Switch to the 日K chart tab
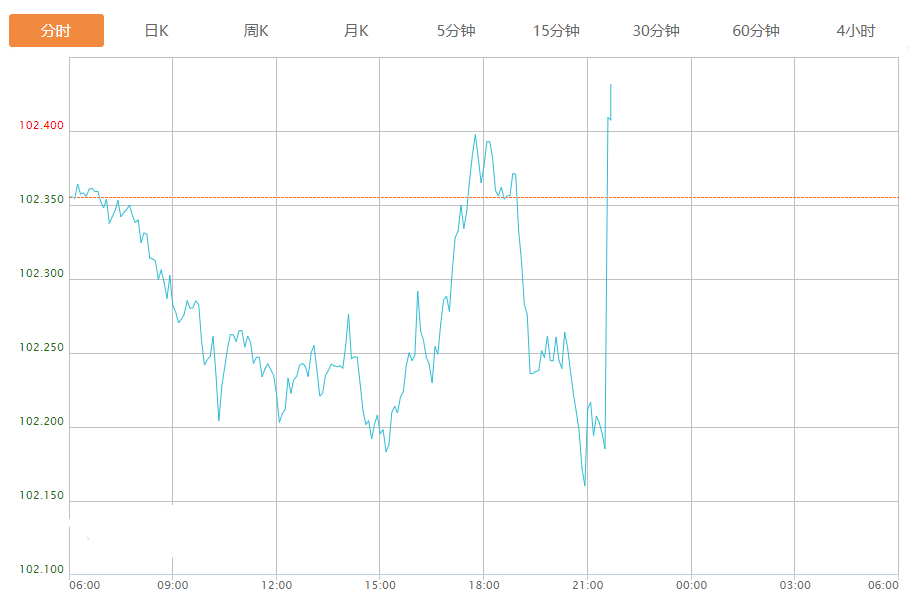 pos(156,31)
